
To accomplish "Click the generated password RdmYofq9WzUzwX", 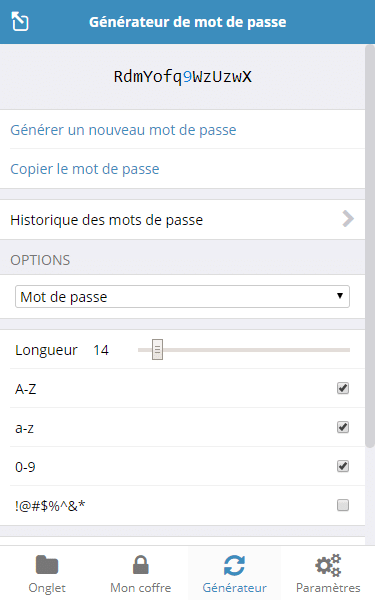I will 183,77.
